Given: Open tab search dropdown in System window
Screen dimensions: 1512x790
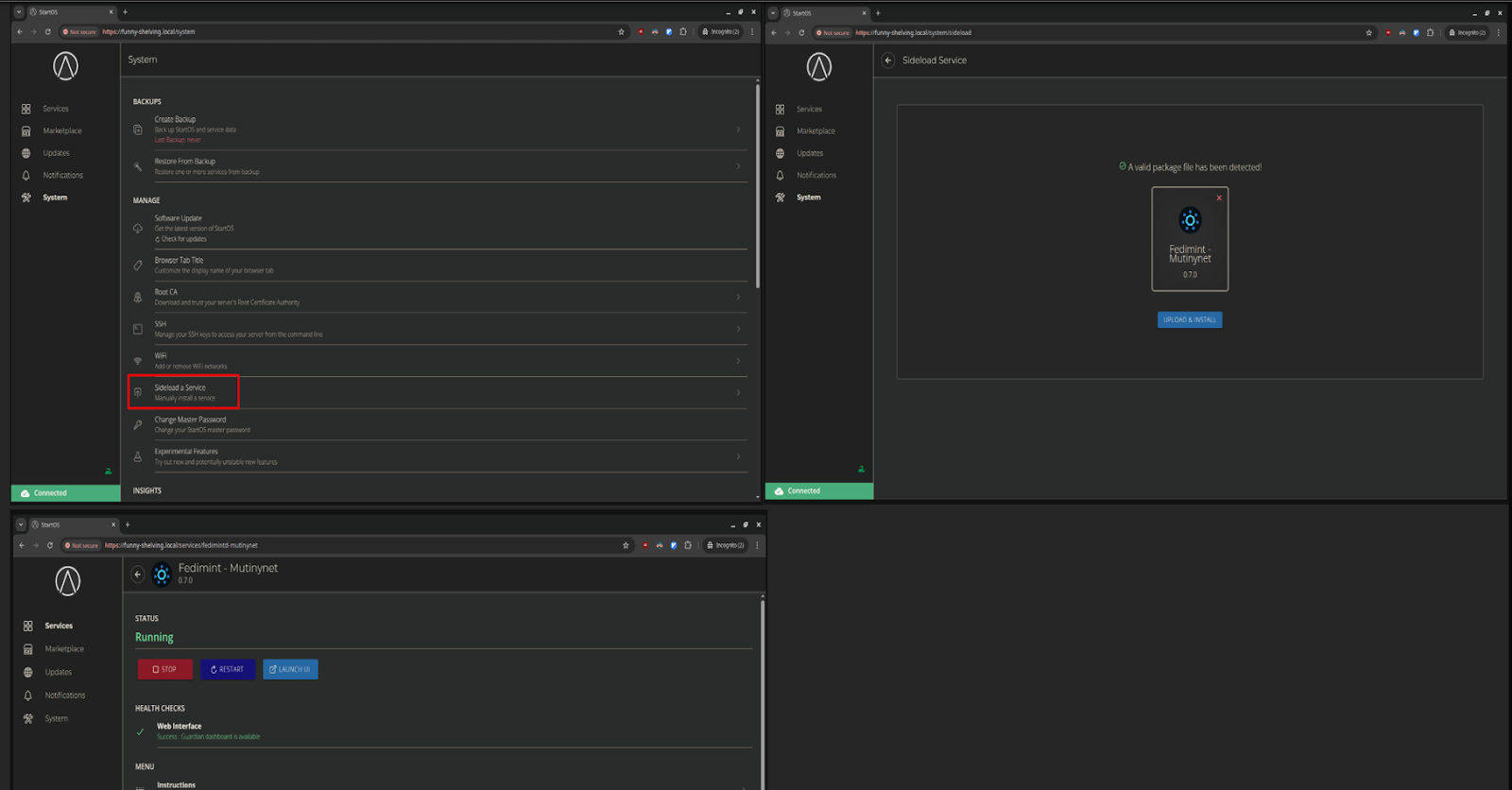Looking at the screenshot, I should 19,12.
